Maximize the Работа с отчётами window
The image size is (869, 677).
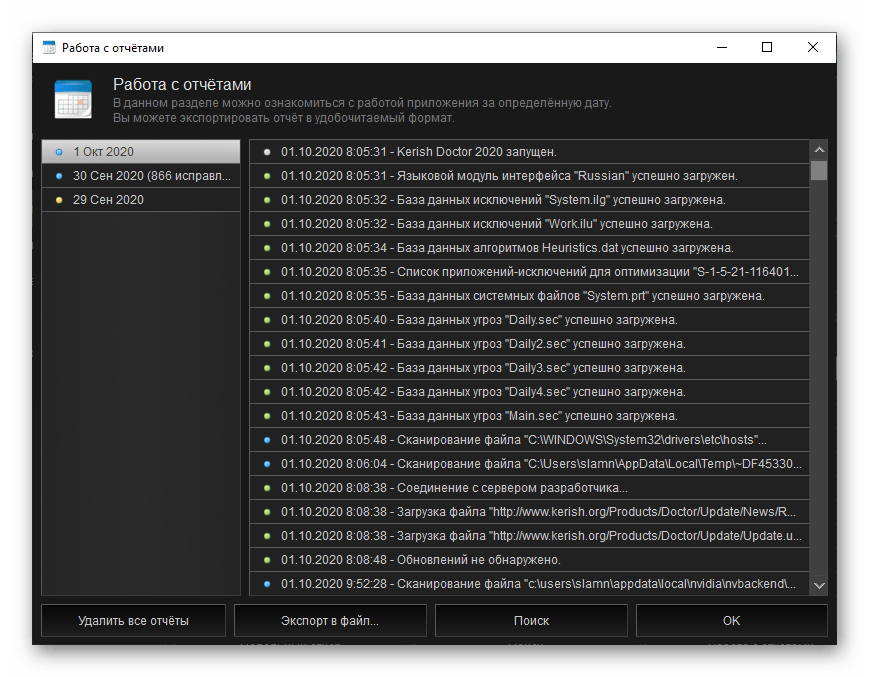point(767,48)
